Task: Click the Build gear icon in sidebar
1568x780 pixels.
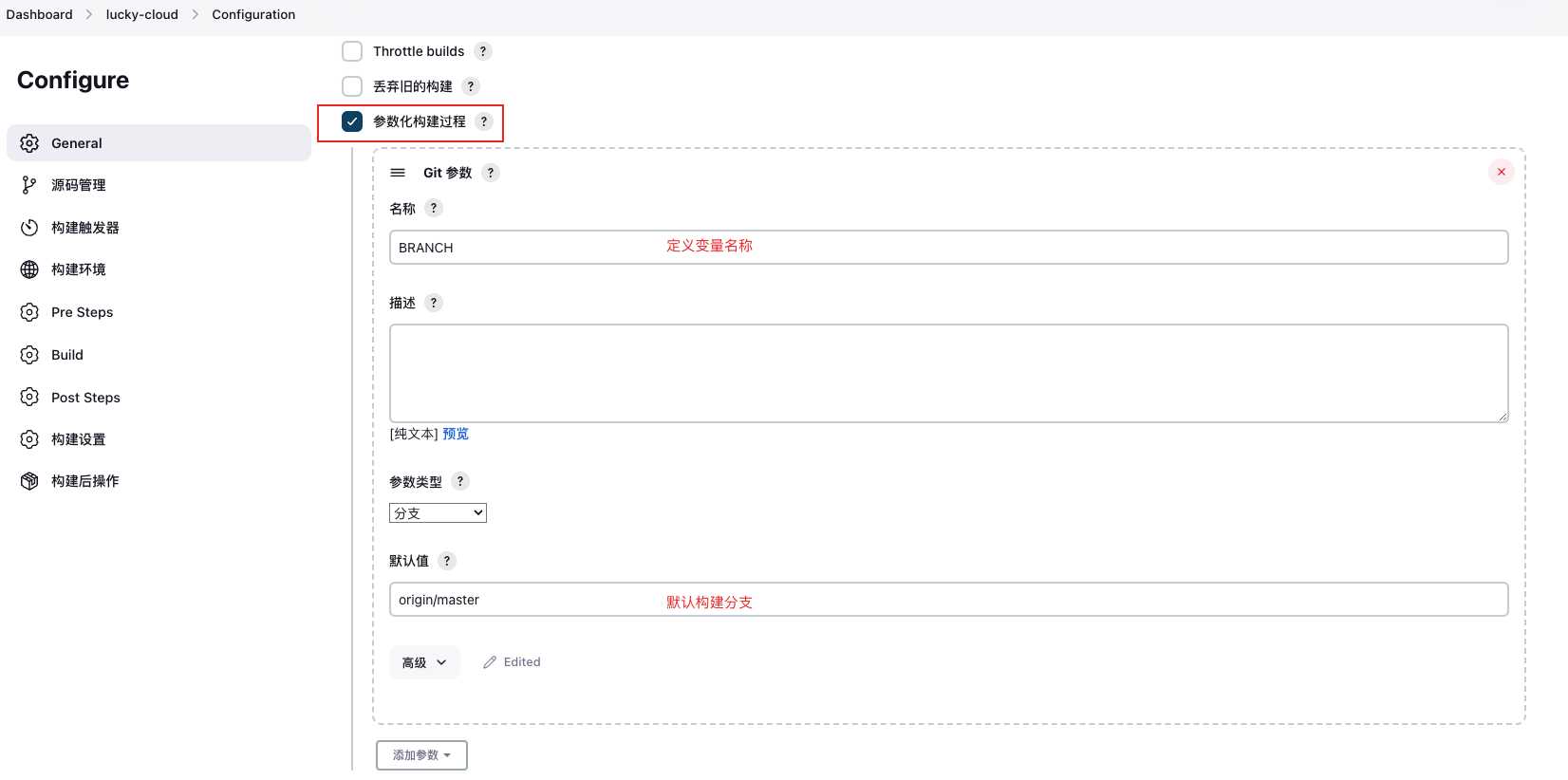Action: (x=29, y=355)
